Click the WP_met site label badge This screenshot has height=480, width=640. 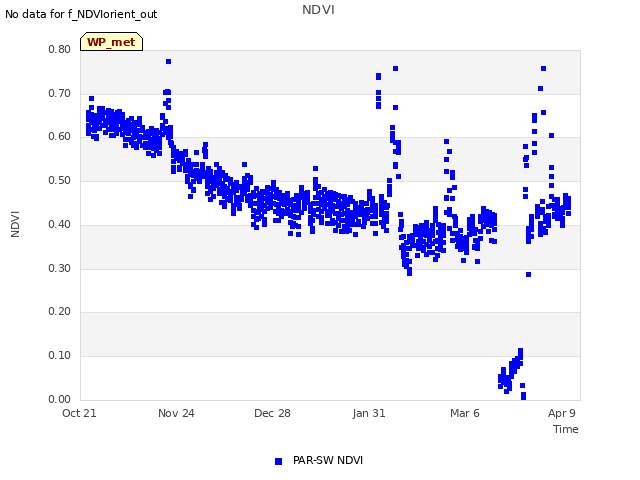click(111, 42)
